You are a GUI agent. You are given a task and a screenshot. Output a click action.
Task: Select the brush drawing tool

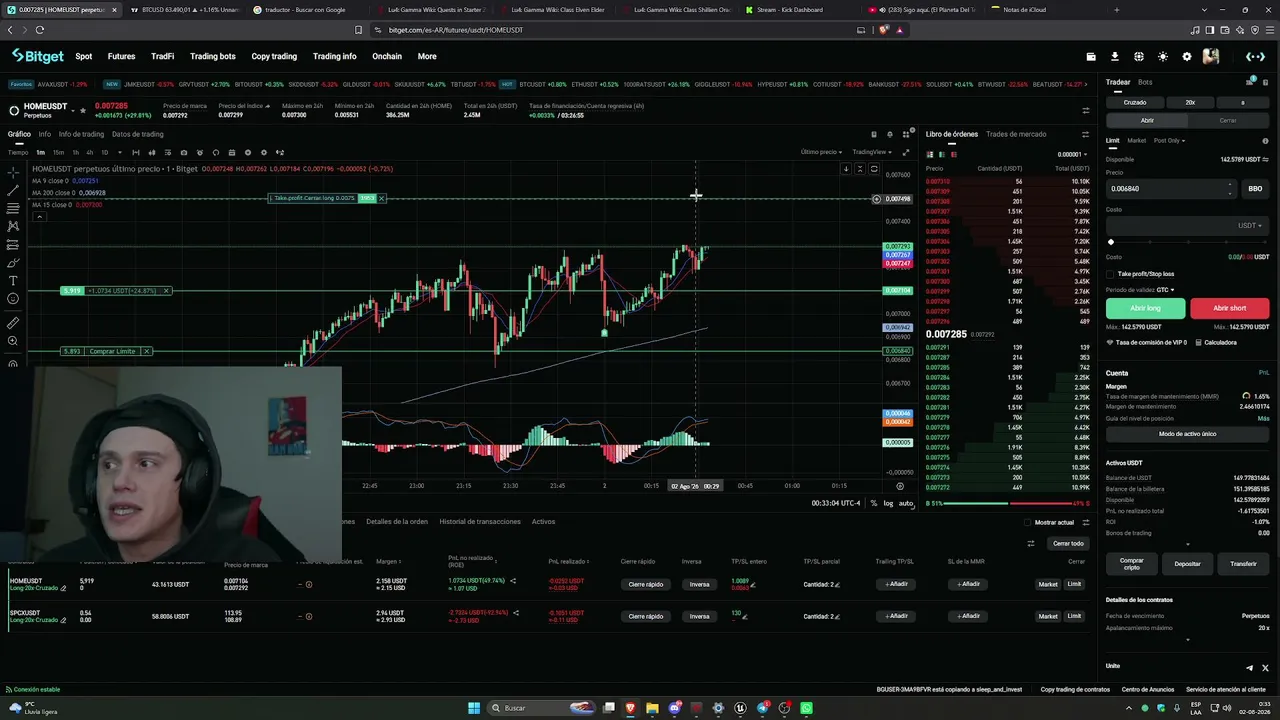point(13,262)
